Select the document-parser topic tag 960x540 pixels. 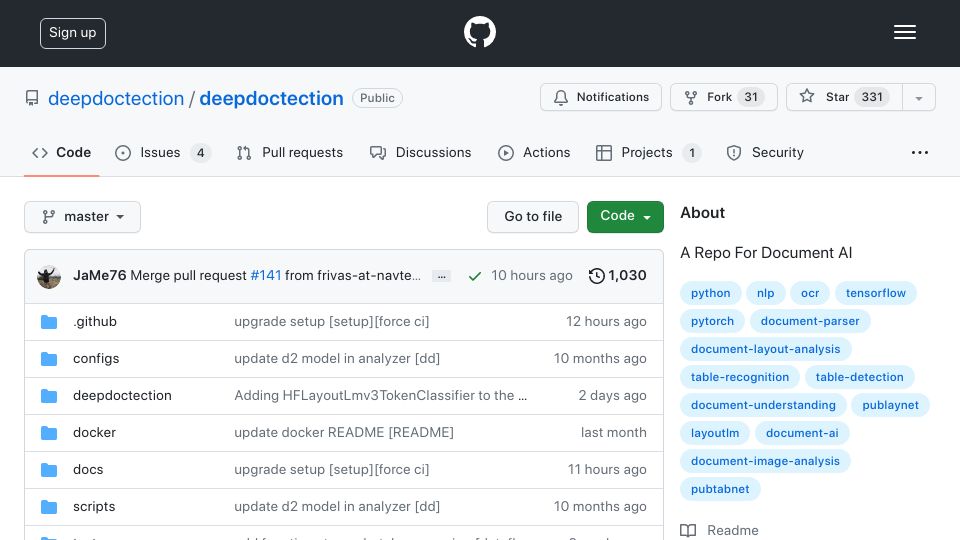click(x=810, y=321)
